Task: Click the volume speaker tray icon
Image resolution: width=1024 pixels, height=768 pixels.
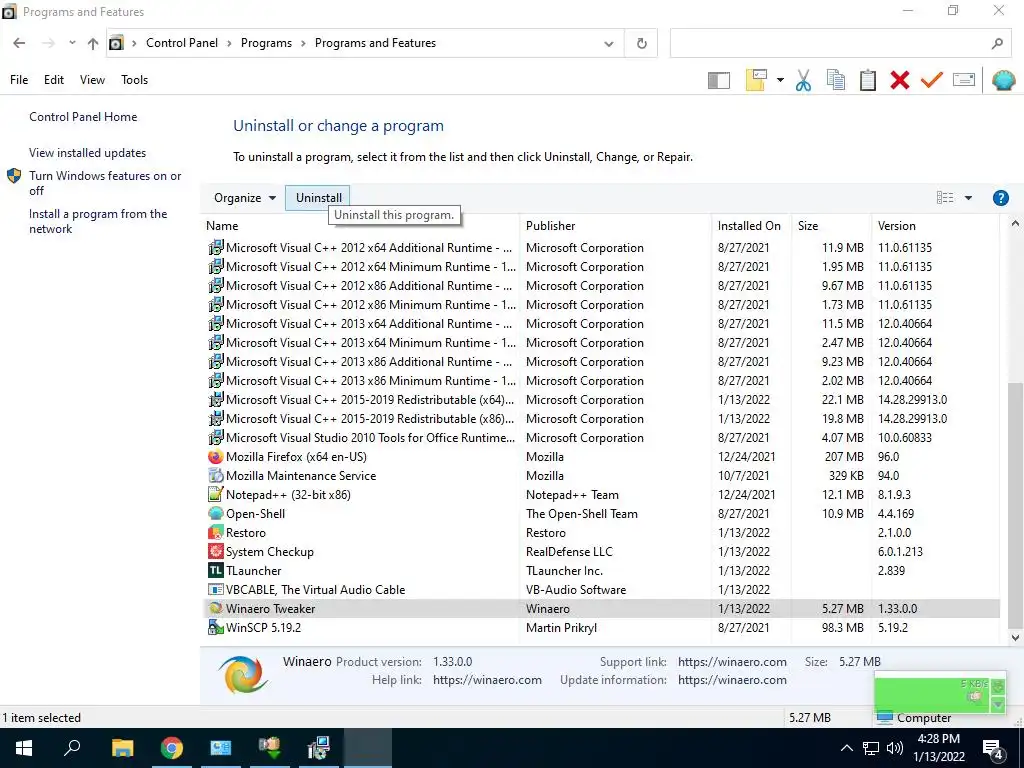Action: coord(894,748)
